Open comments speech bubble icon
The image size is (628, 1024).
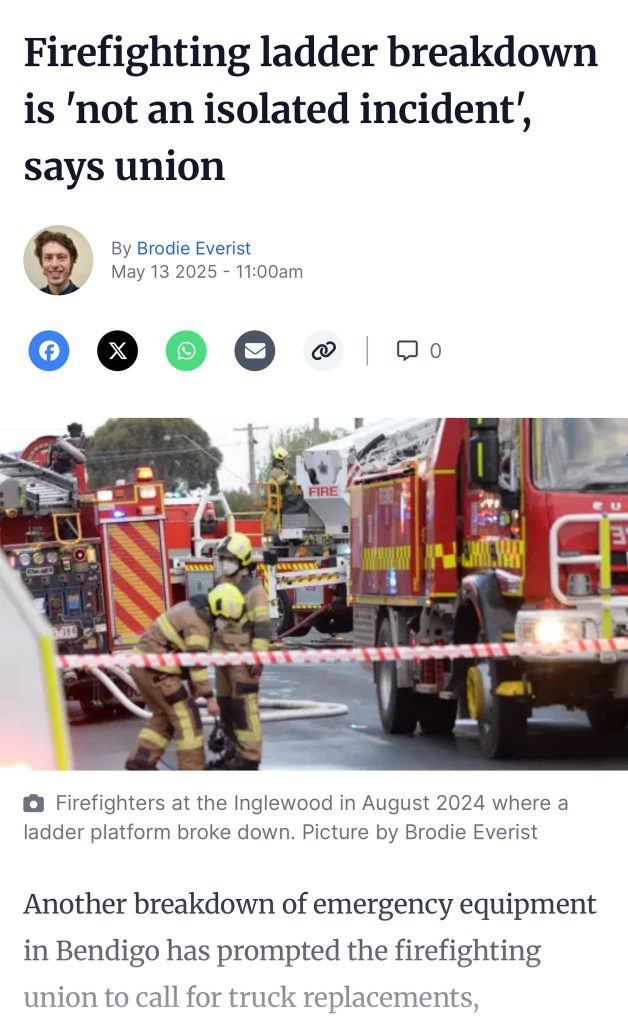tap(407, 351)
